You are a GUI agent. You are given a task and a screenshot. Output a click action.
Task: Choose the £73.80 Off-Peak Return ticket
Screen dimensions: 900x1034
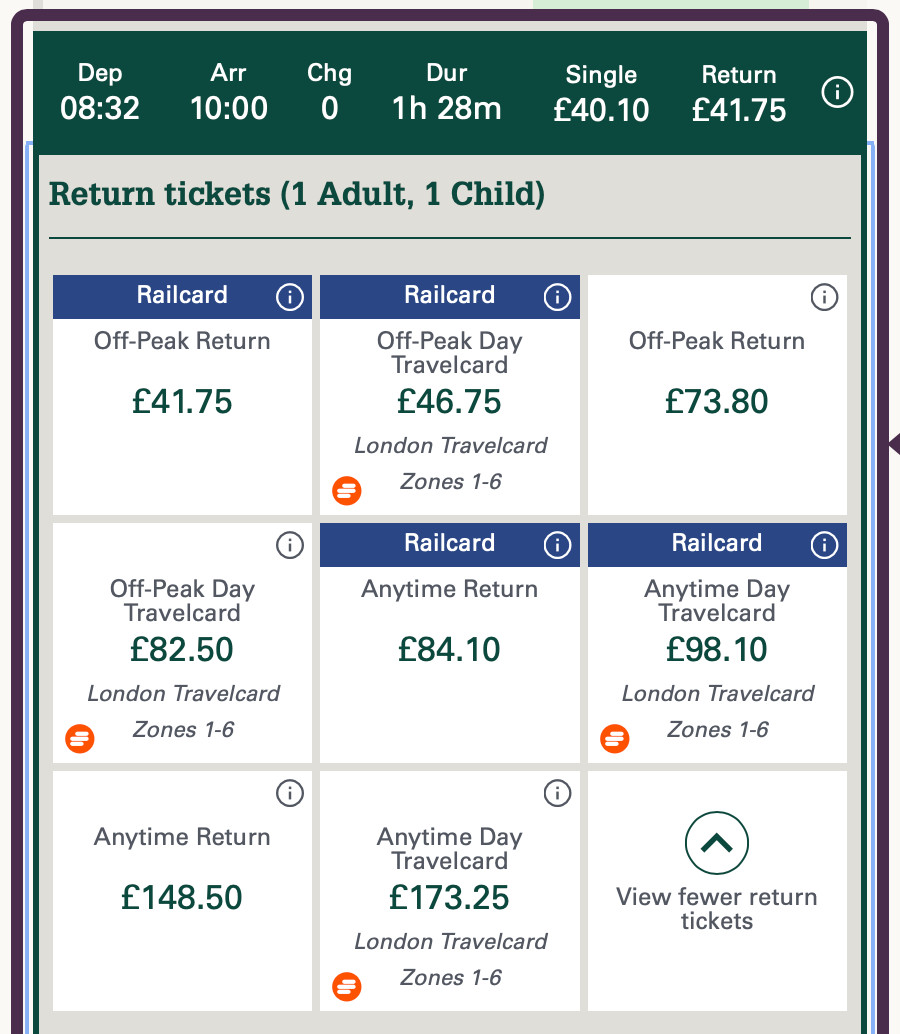tap(717, 402)
